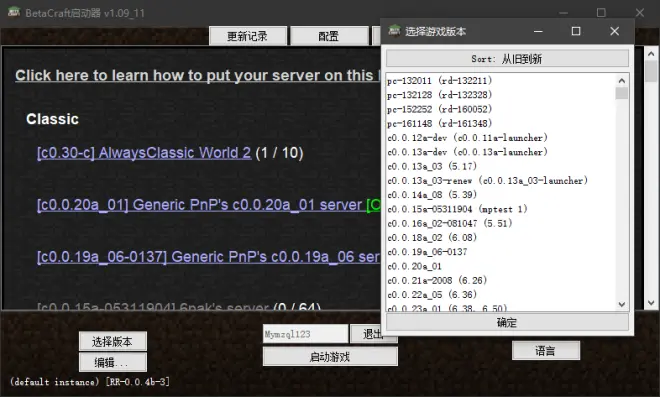Maximize the BetaCraft launcher window
Viewport: 660px width, 397px height.
pos(601,13)
